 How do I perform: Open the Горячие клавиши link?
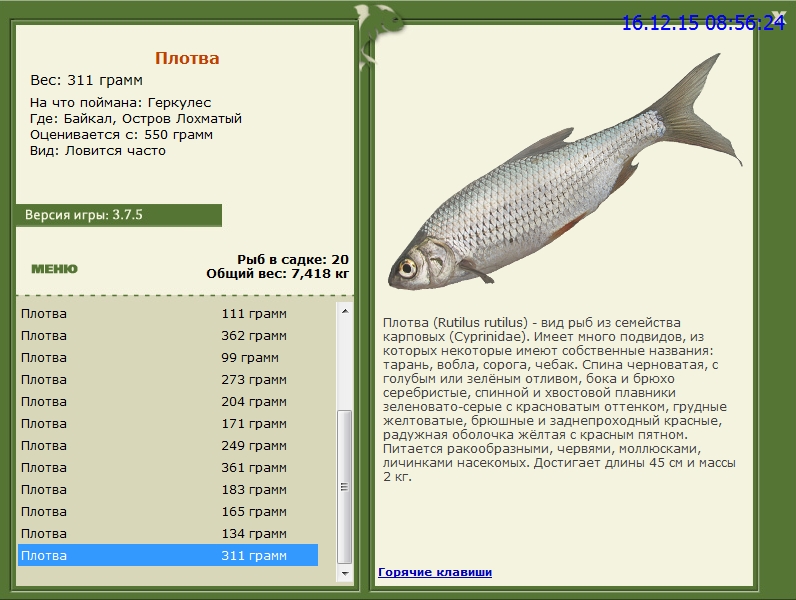click(435, 572)
